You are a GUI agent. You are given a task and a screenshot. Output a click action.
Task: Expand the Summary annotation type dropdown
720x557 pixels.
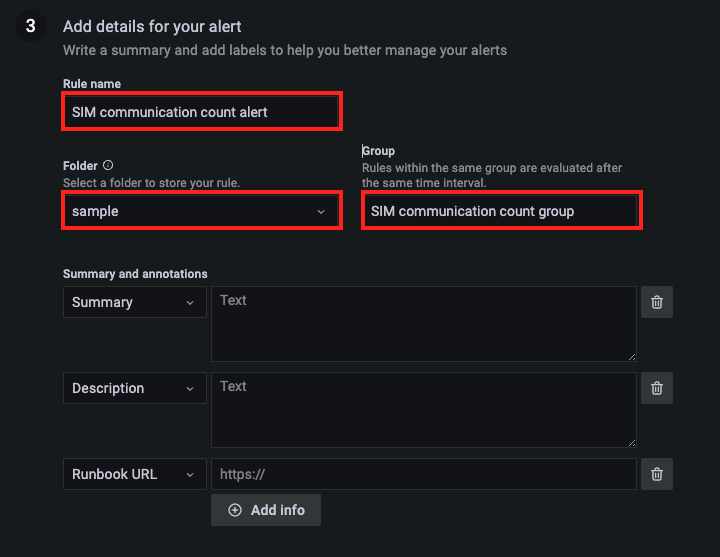[135, 302]
